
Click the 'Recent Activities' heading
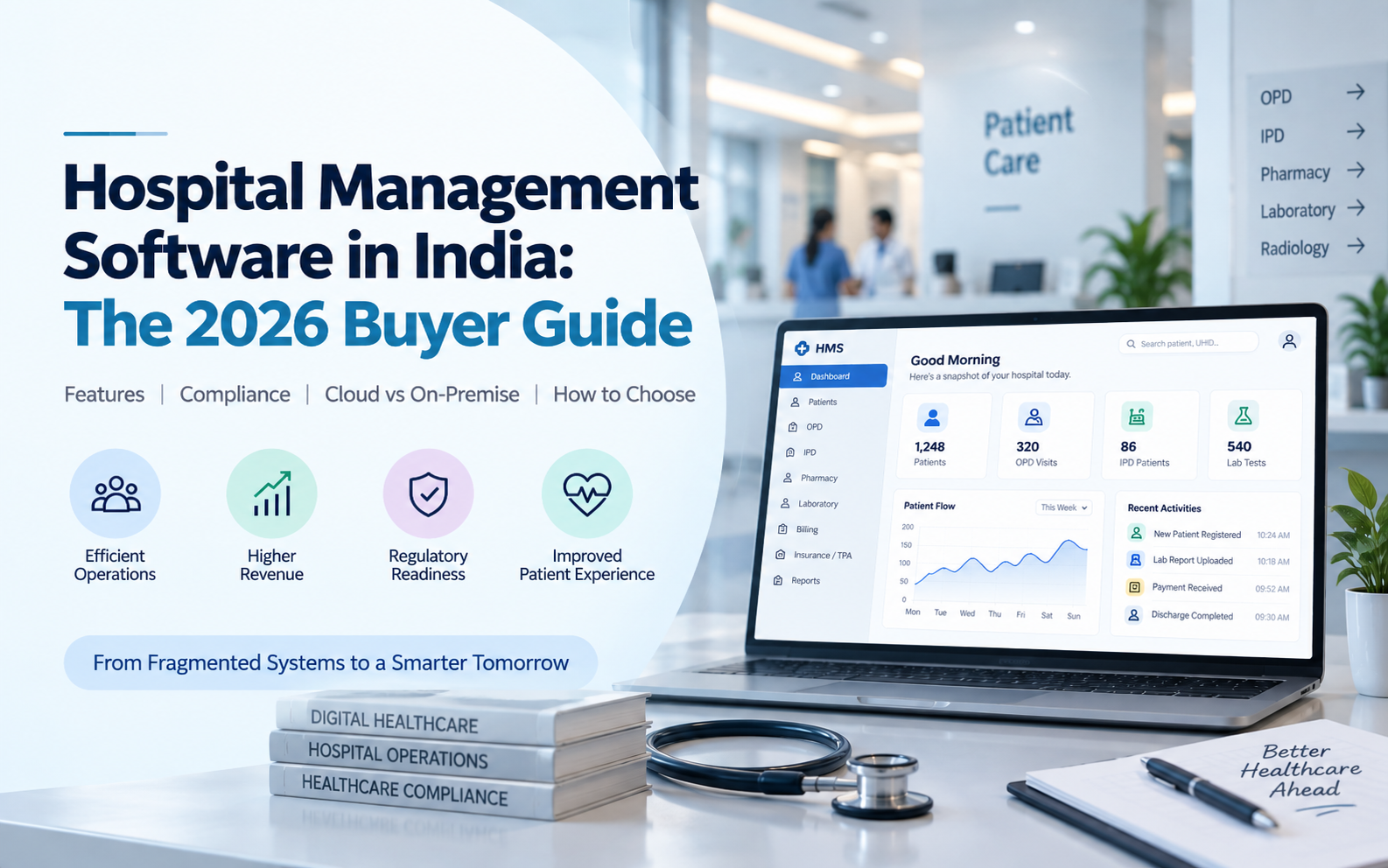(1164, 507)
